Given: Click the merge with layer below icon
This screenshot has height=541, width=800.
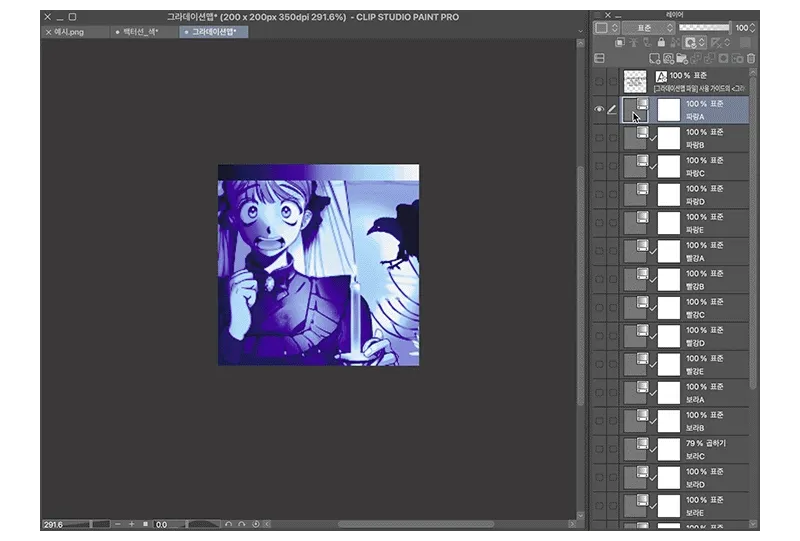Looking at the screenshot, I should click(x=710, y=59).
